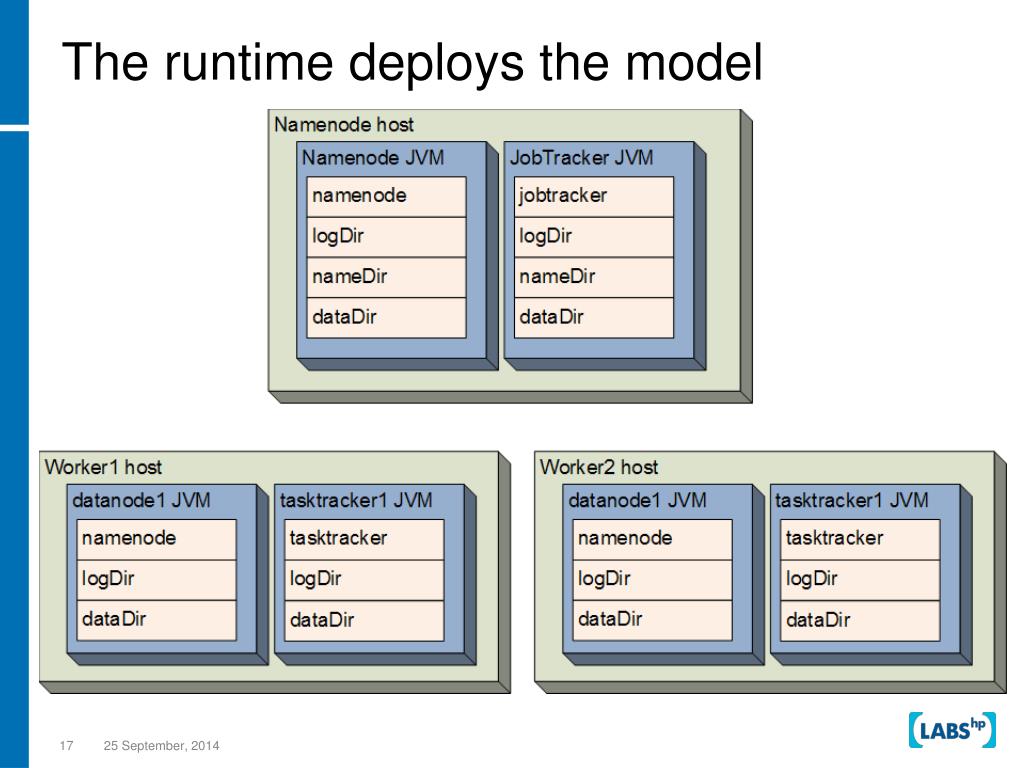Click slide number 17 in footer
The height and width of the screenshot is (768, 1024).
tap(66, 745)
